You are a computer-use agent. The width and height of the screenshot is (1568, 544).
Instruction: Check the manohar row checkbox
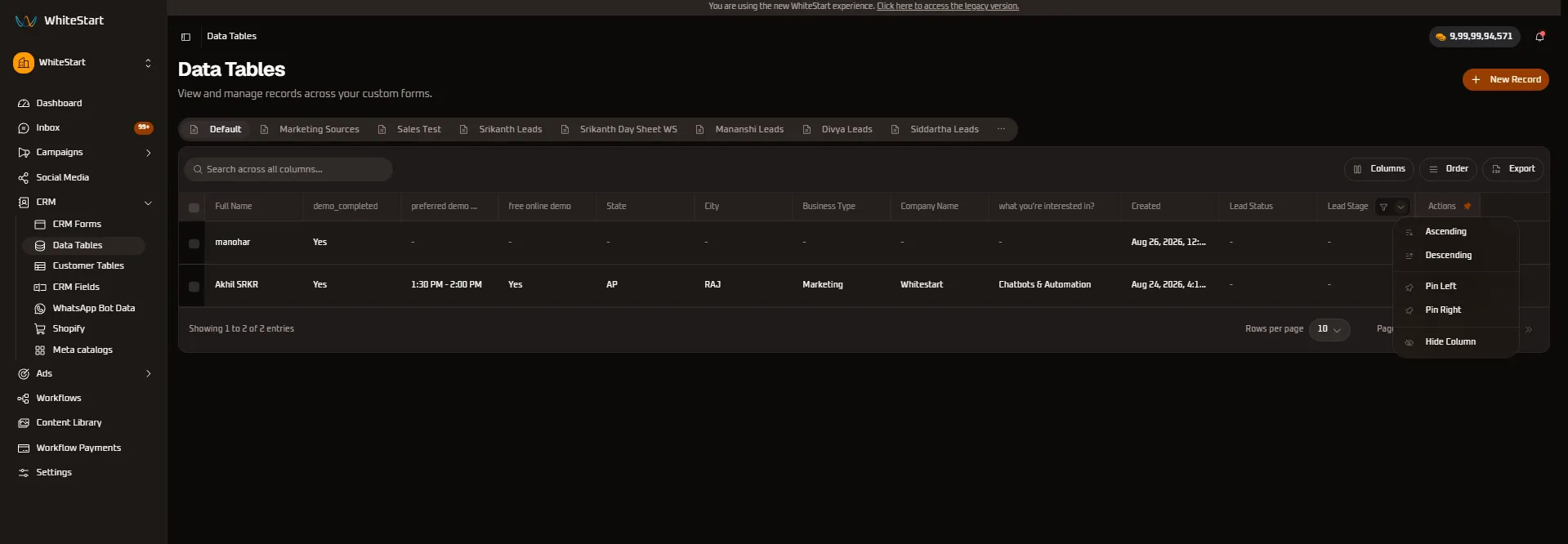point(194,243)
